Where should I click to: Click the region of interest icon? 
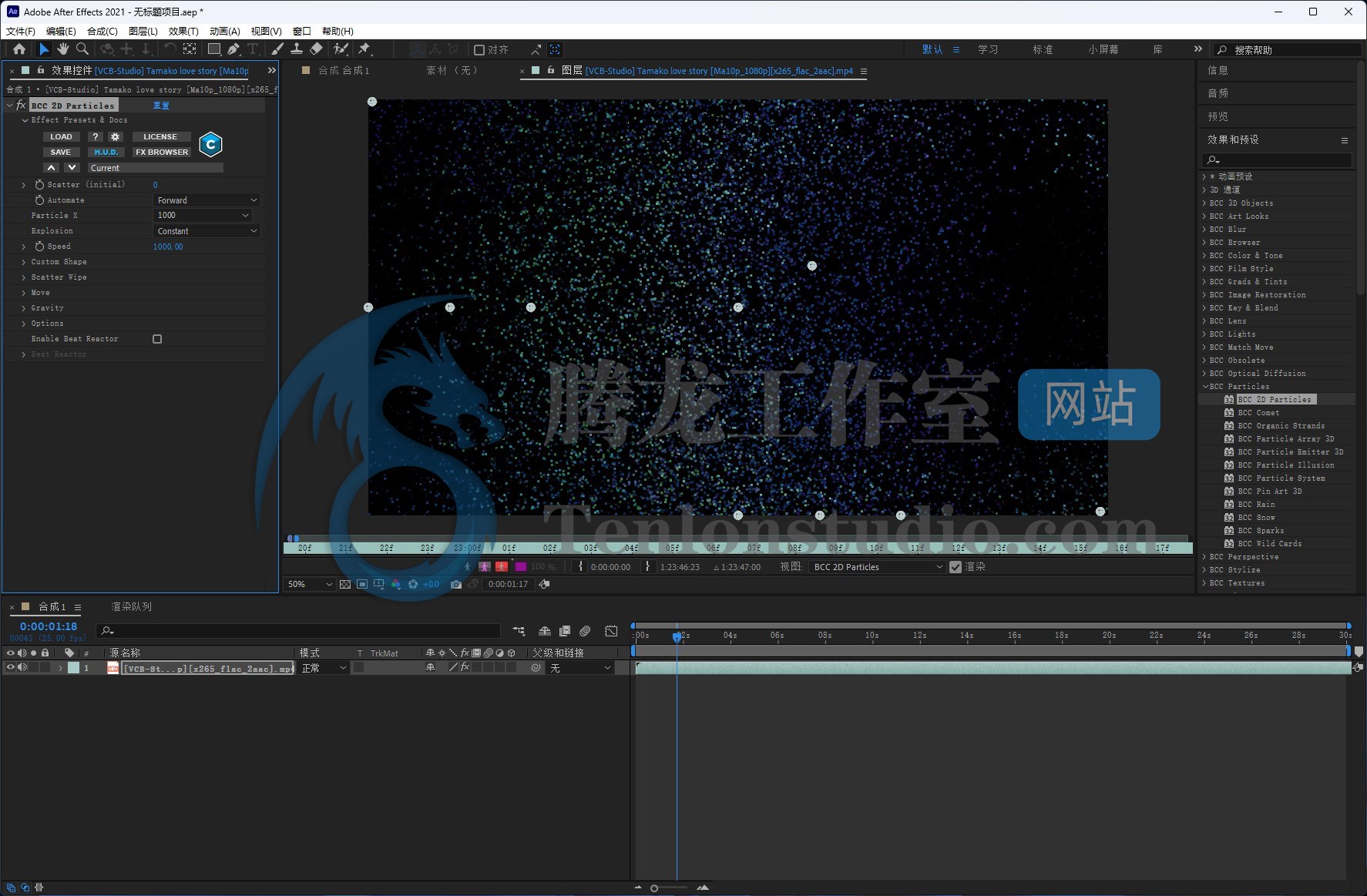pyautogui.click(x=362, y=585)
